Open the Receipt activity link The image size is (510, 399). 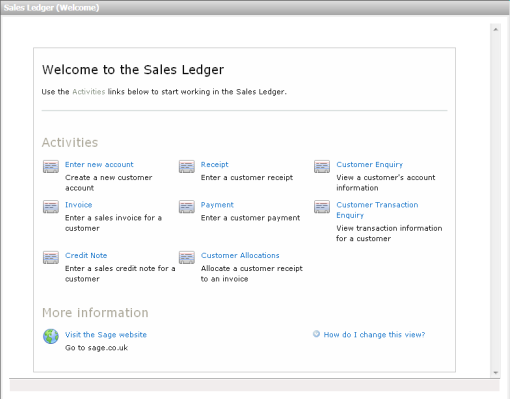215,165
